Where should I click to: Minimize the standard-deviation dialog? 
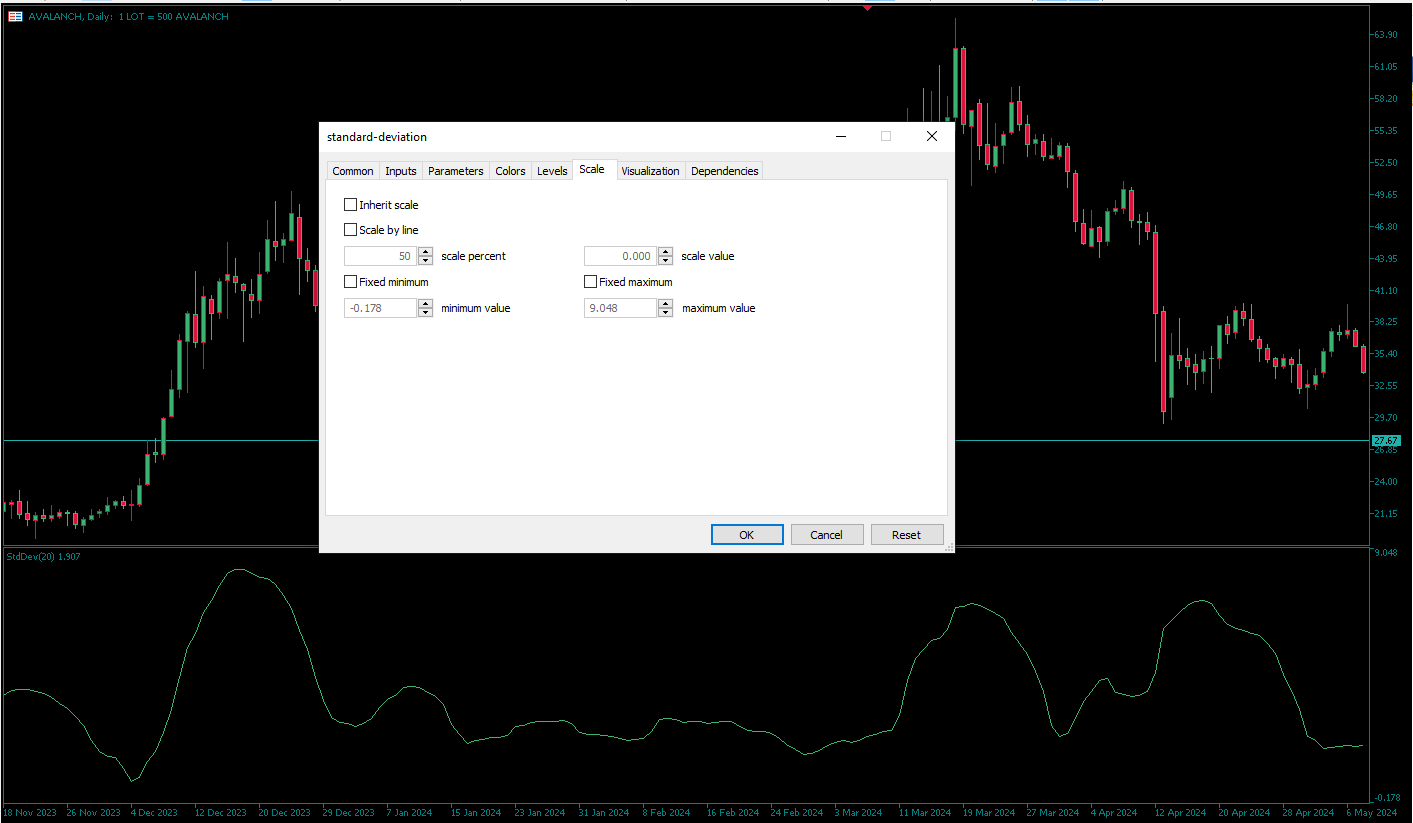pos(840,137)
